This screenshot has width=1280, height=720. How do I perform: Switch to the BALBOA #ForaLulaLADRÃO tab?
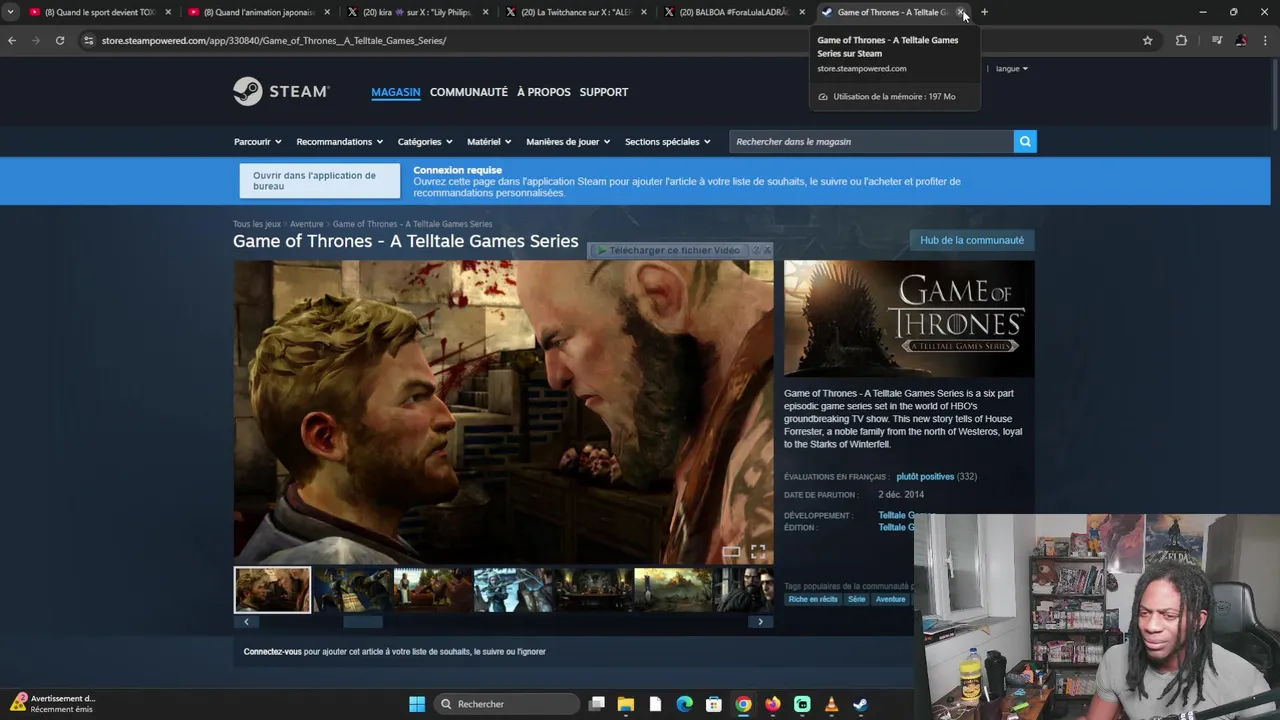click(734, 12)
